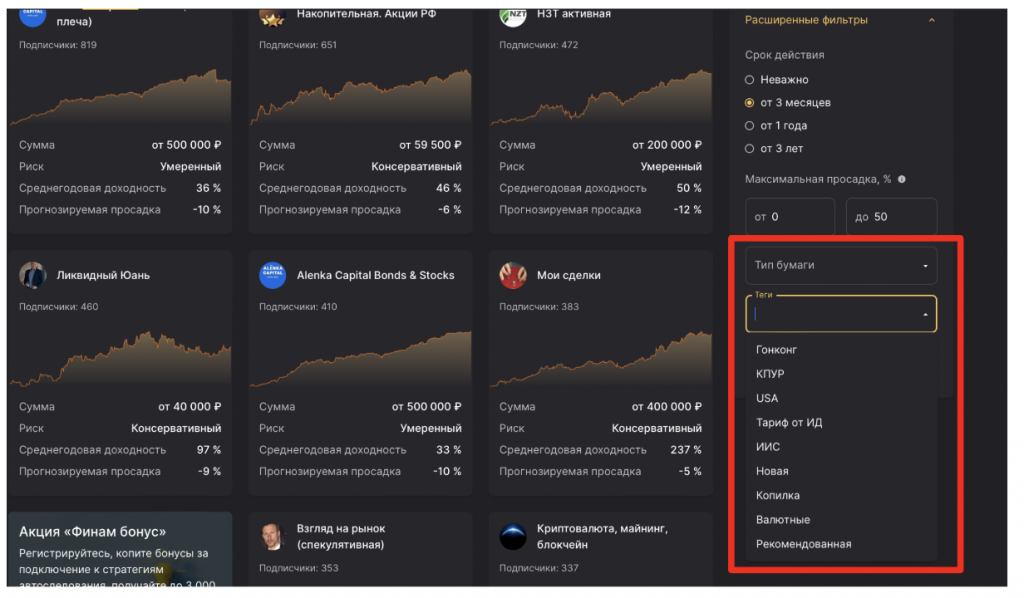The width and height of the screenshot is (1024, 598).
Task: Select the Неважно radio option
Action: 750,80
